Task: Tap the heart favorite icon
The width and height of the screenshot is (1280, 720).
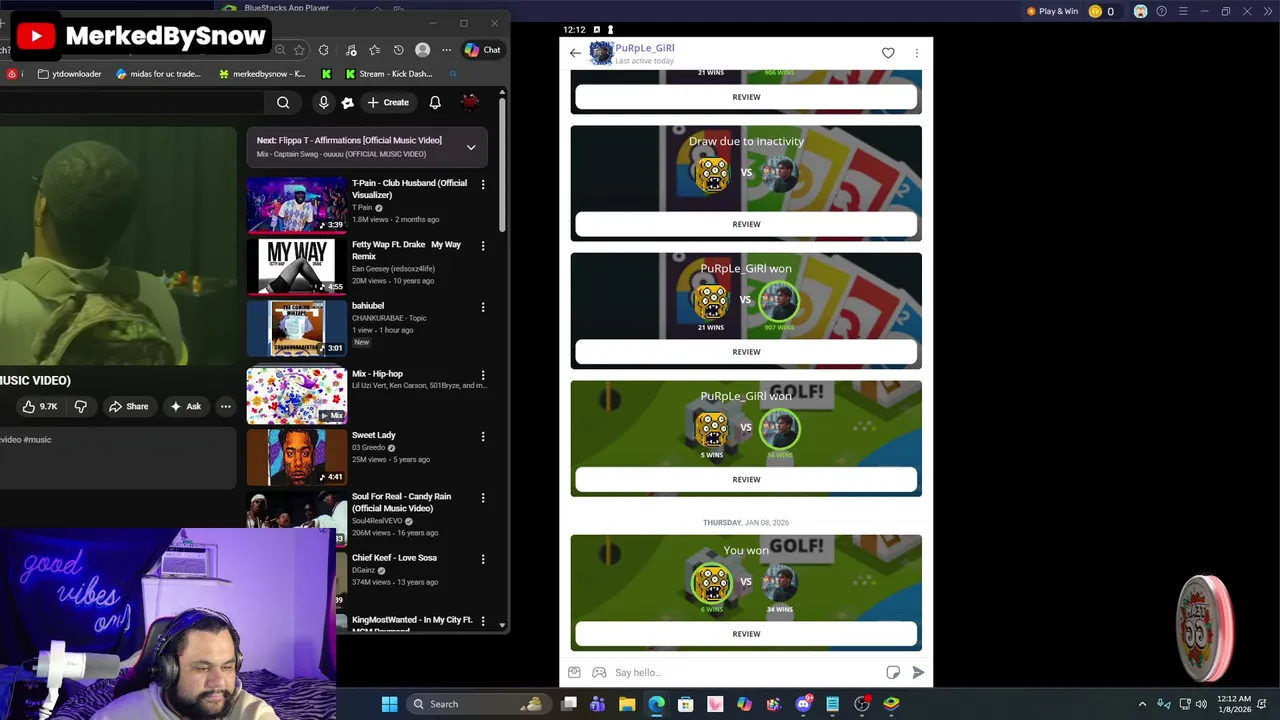Action: (x=888, y=53)
